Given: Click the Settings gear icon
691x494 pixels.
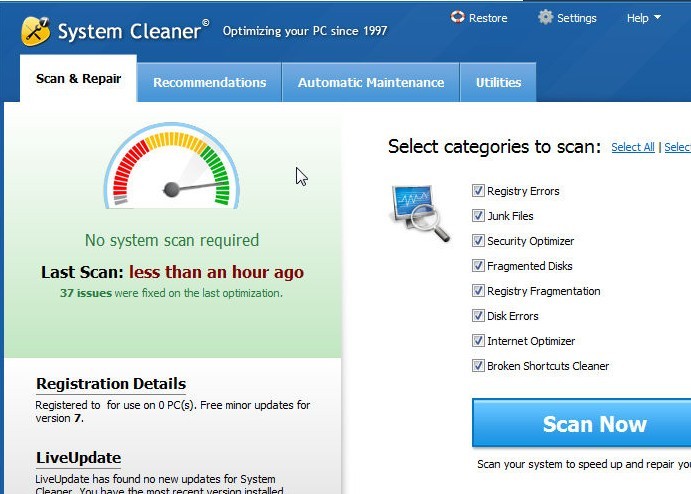Looking at the screenshot, I should pos(545,17).
